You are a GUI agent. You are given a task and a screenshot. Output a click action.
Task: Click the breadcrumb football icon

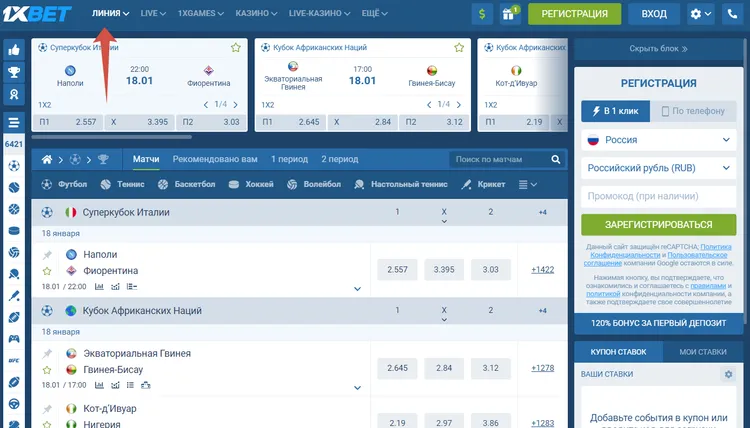[x=75, y=159]
